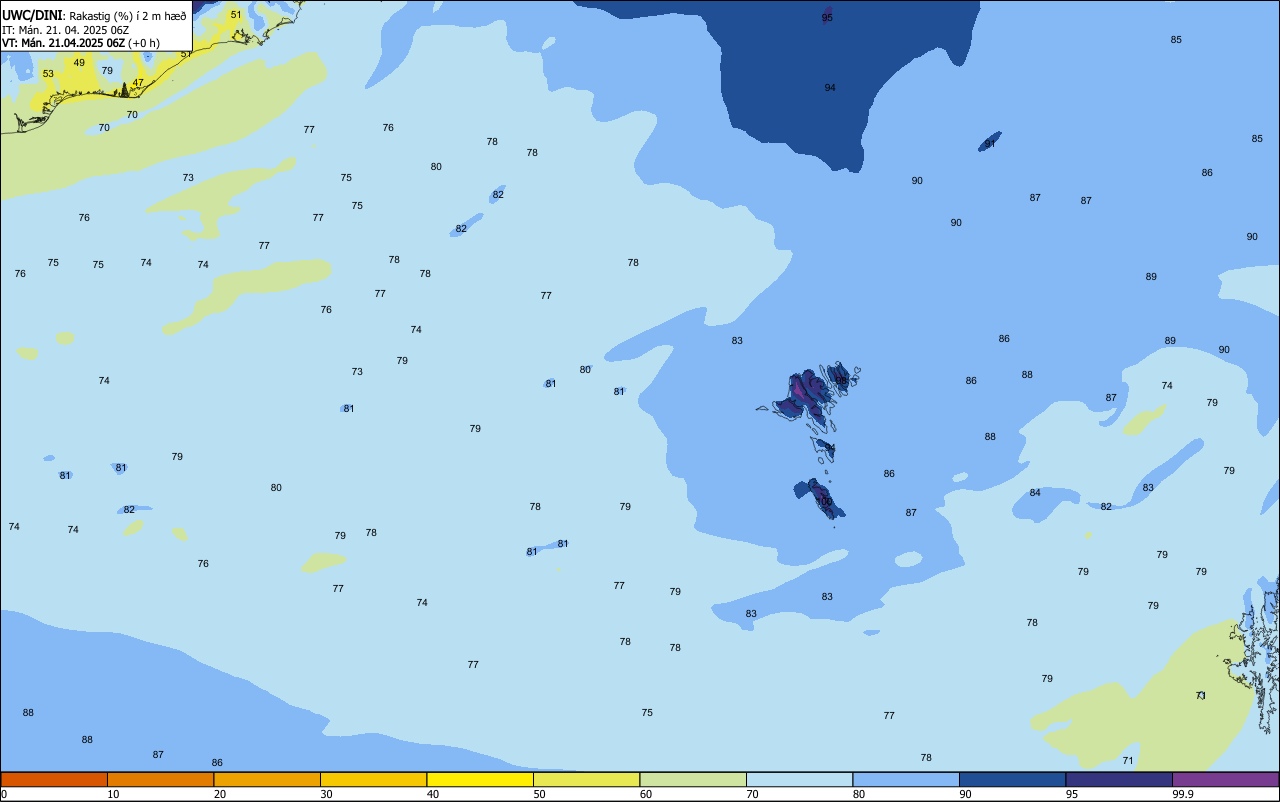Screen dimensions: 1280x802
Task: Select the orange 10–20 legend color segment
Action: [160, 779]
